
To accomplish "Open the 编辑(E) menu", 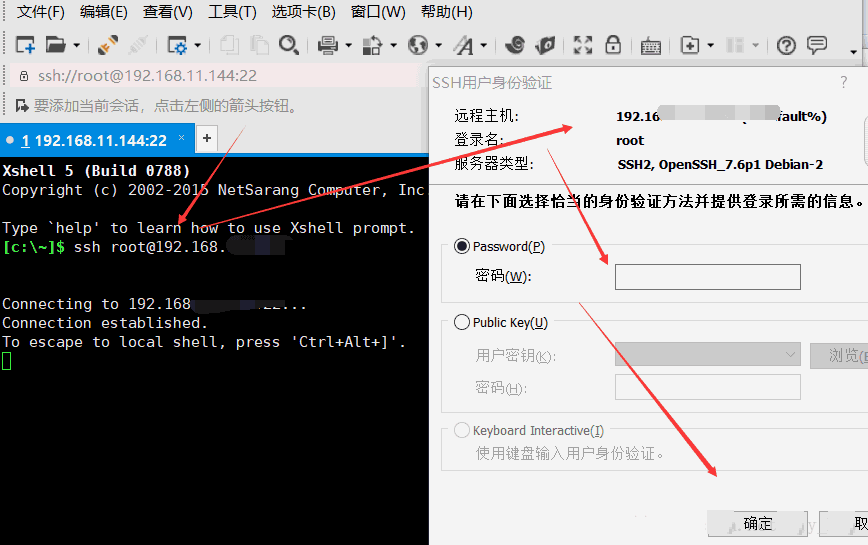I will pyautogui.click(x=104, y=12).
